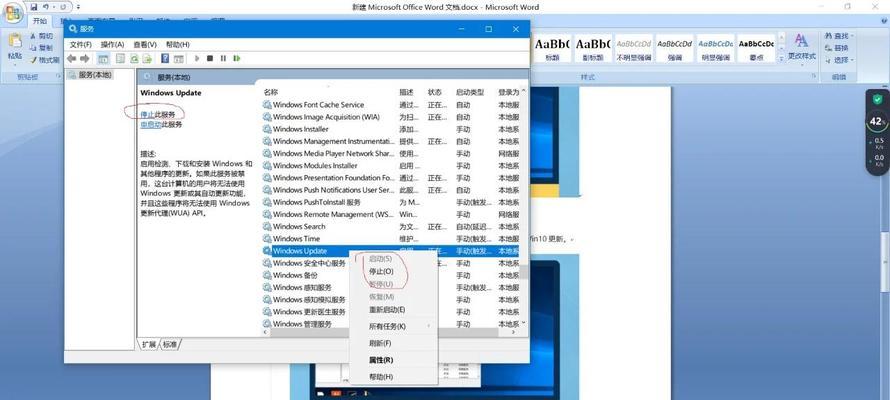
Task: Open the Clipboard (剪贴板) group dialog launcher
Action: pyautogui.click(x=60, y=77)
